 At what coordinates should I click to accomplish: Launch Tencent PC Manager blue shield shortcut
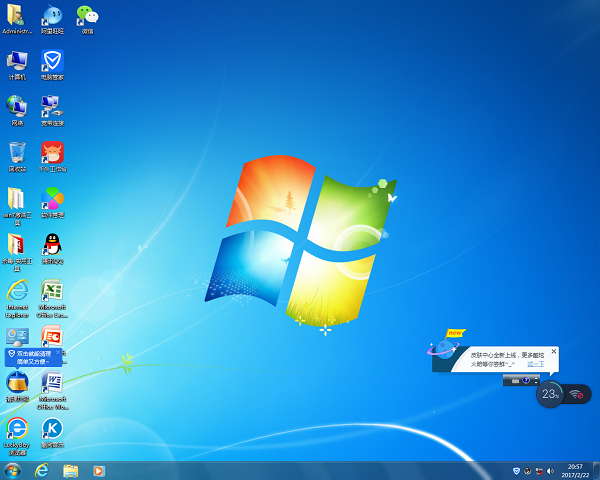point(52,61)
